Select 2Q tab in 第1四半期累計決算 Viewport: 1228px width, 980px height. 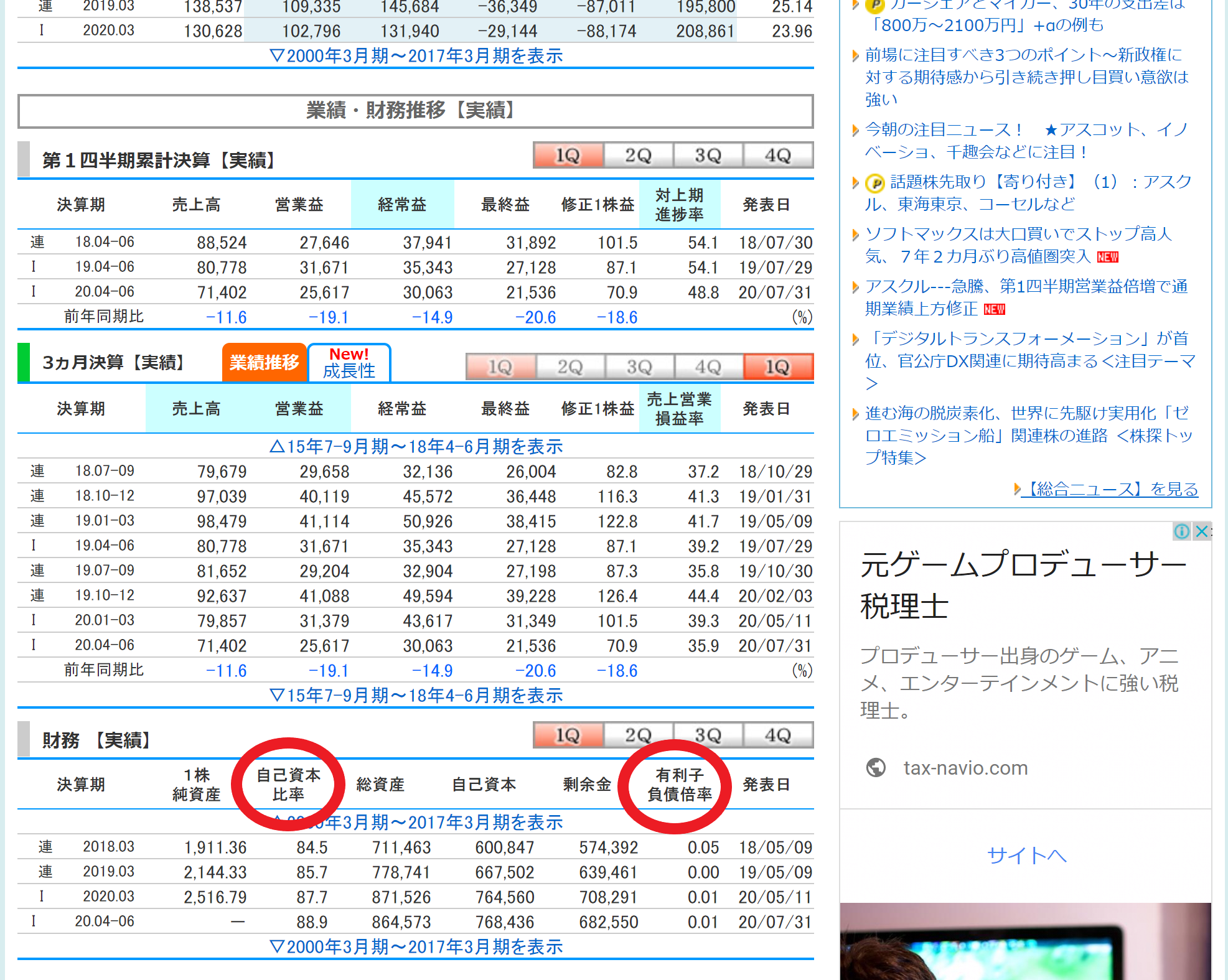(x=638, y=156)
